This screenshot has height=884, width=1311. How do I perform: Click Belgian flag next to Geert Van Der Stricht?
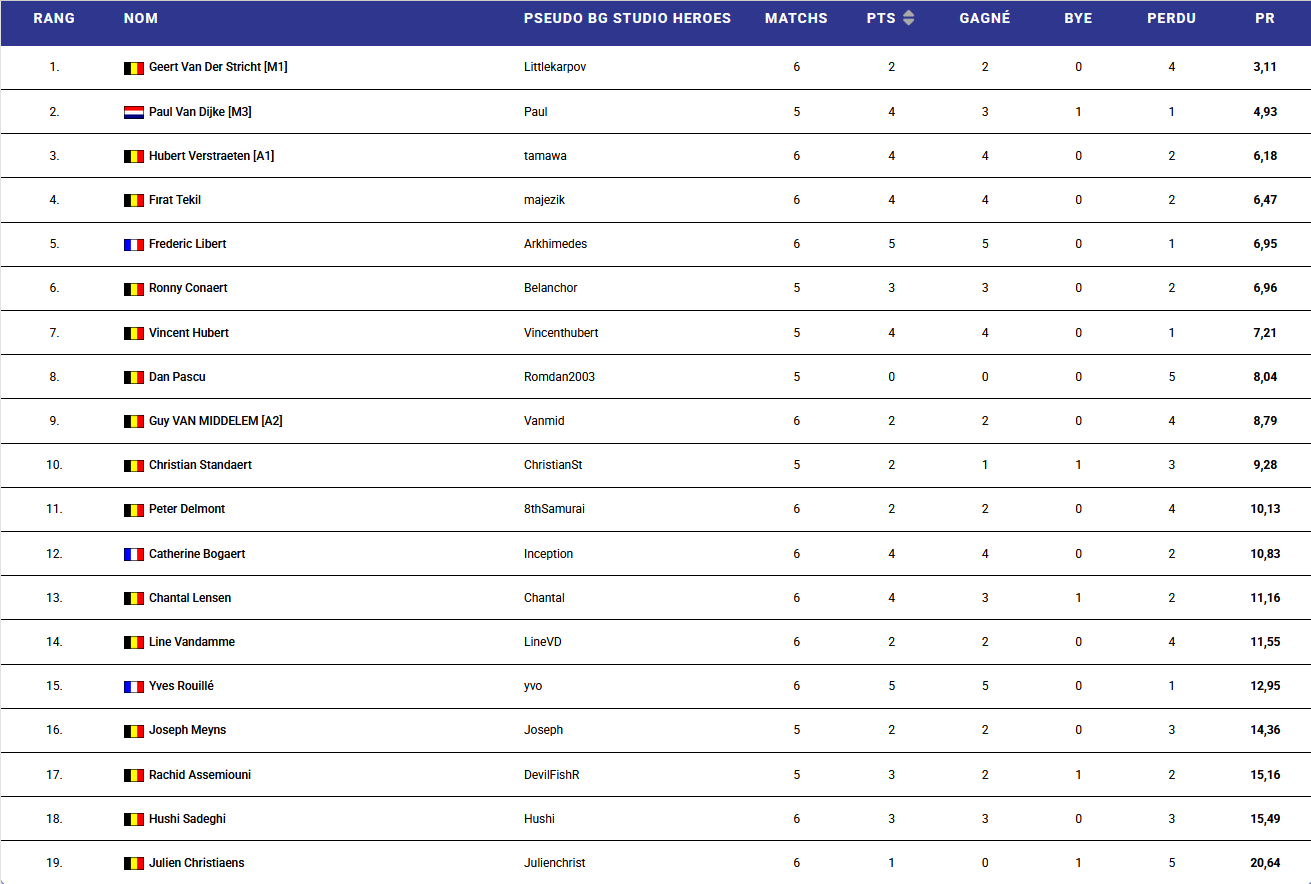[134, 68]
